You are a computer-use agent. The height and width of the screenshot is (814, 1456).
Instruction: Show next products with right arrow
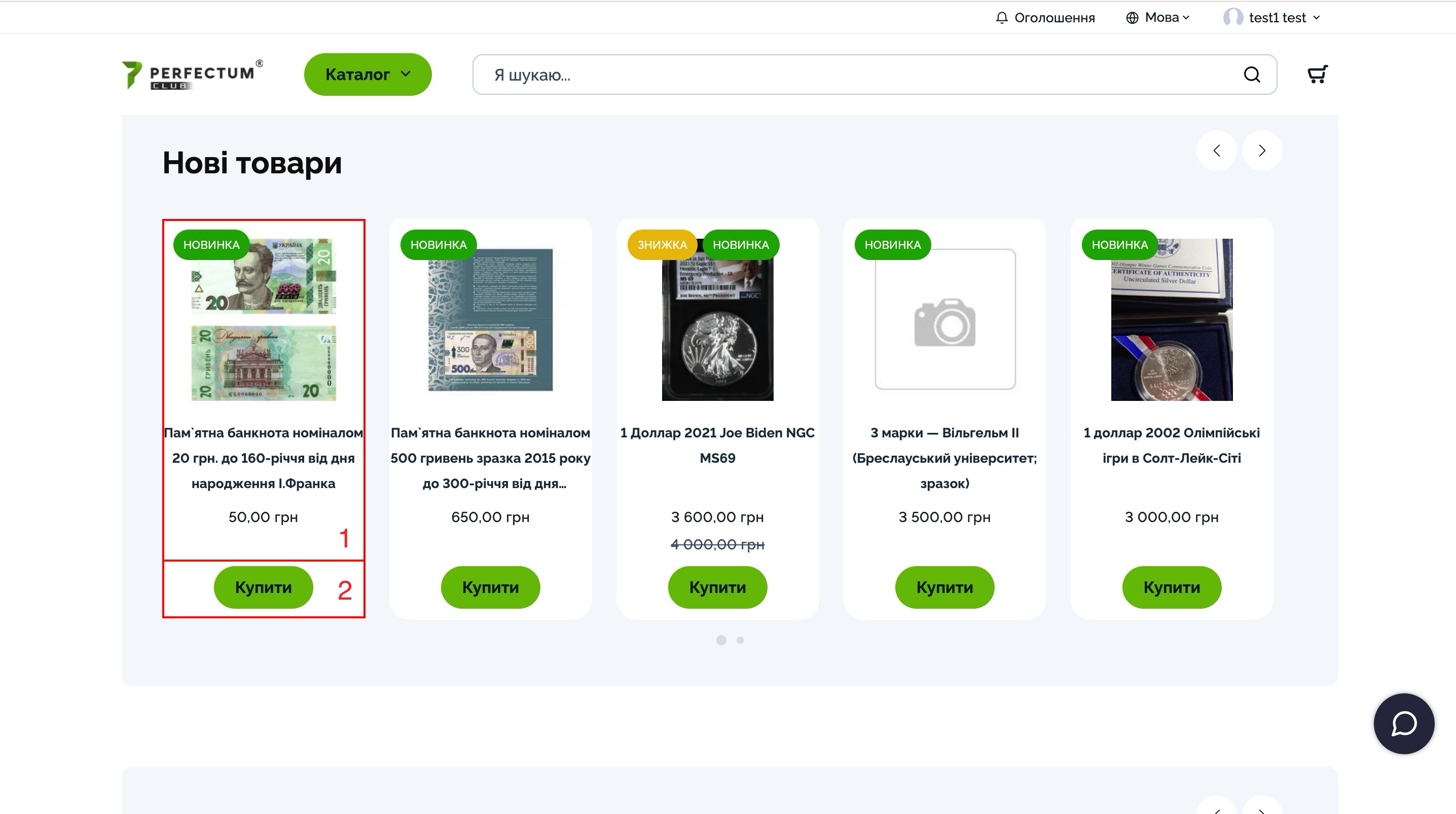[x=1261, y=151]
